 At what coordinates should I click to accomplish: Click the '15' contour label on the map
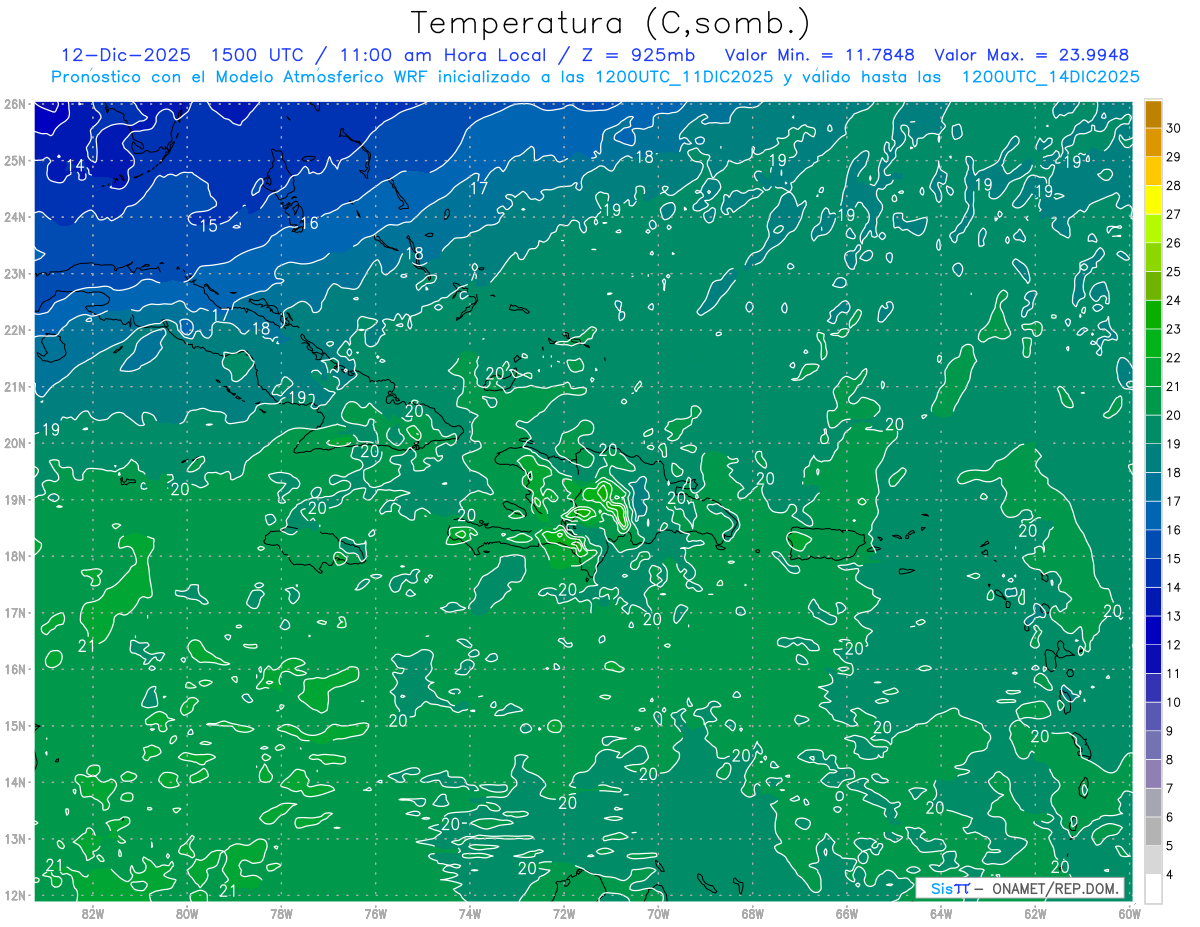pyautogui.click(x=208, y=225)
